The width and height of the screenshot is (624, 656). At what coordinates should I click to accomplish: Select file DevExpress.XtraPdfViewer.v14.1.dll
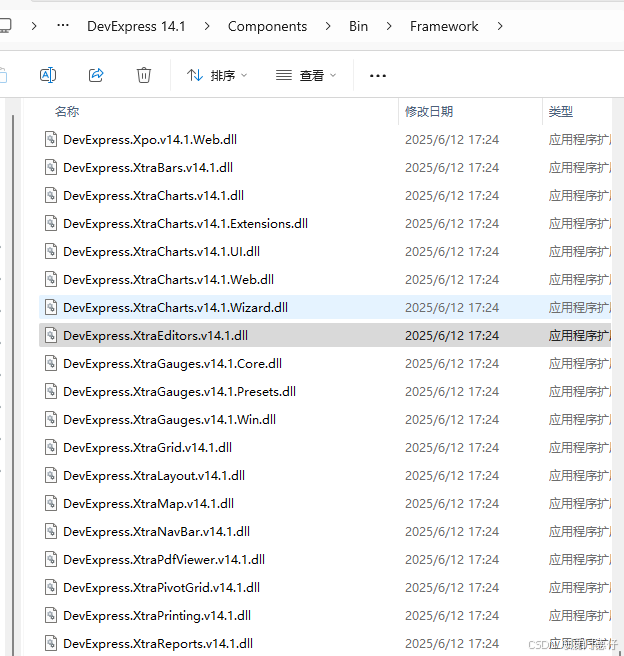coord(325,560)
